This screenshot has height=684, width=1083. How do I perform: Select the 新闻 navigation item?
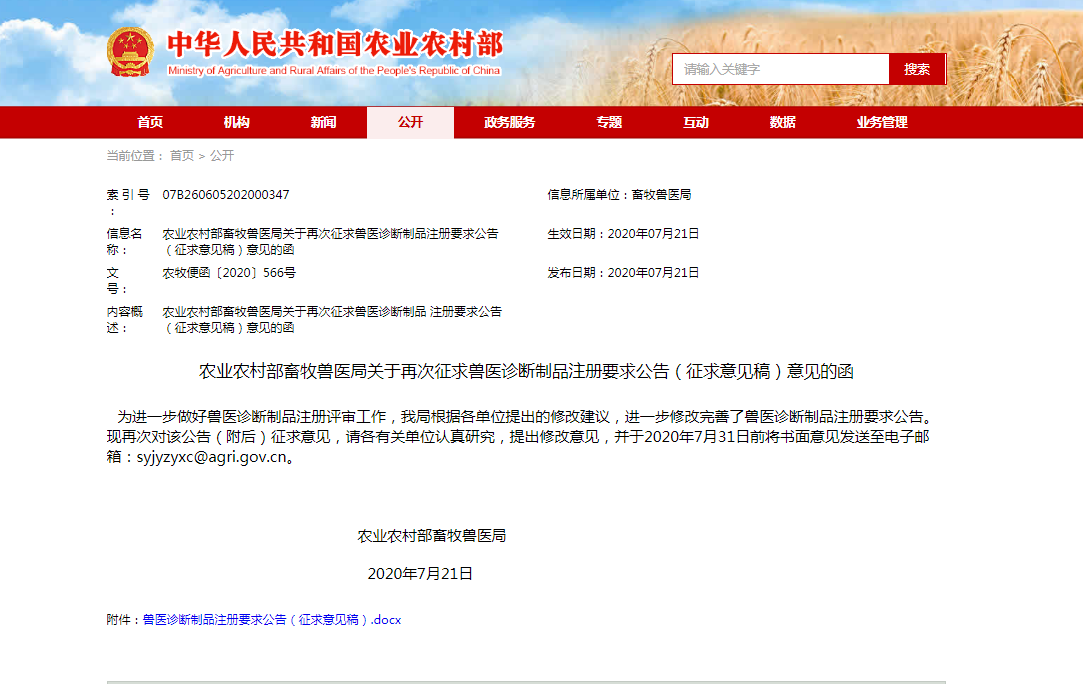323,122
